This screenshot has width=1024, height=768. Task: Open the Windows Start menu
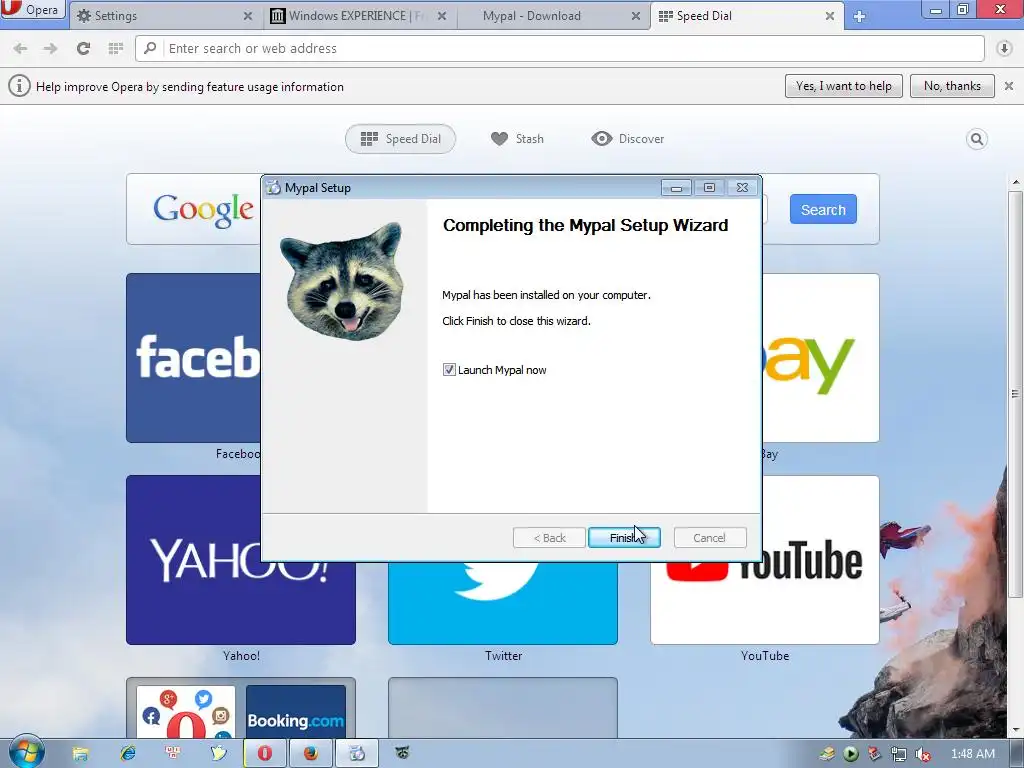pyautogui.click(x=26, y=753)
